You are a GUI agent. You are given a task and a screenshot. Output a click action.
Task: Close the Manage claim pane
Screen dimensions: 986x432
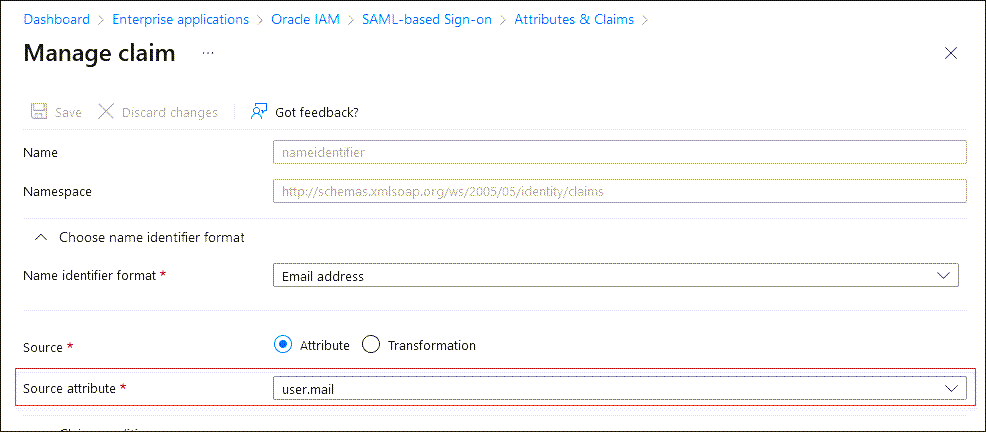point(951,54)
